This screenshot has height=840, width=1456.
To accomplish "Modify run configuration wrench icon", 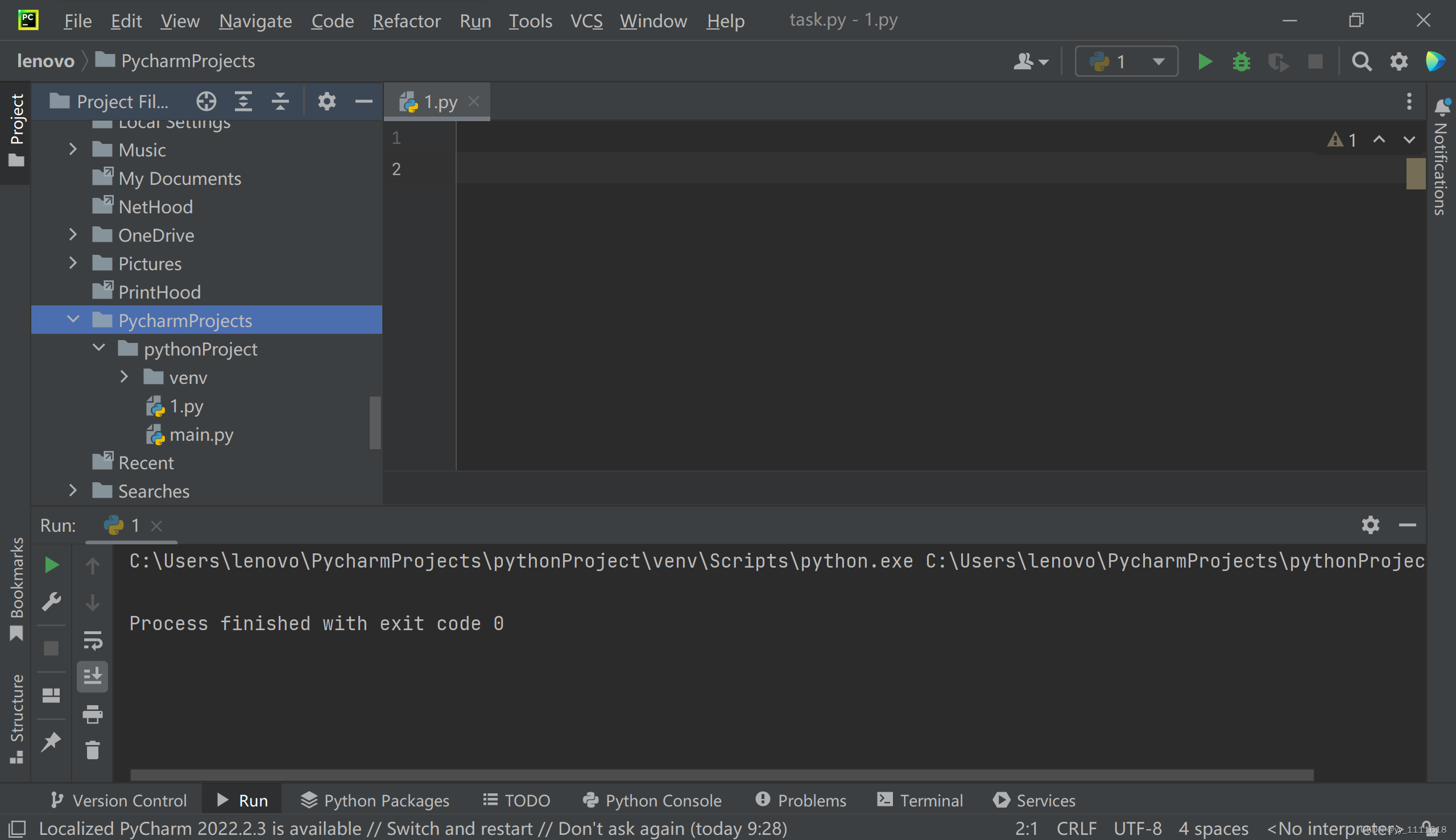I will pos(51,602).
